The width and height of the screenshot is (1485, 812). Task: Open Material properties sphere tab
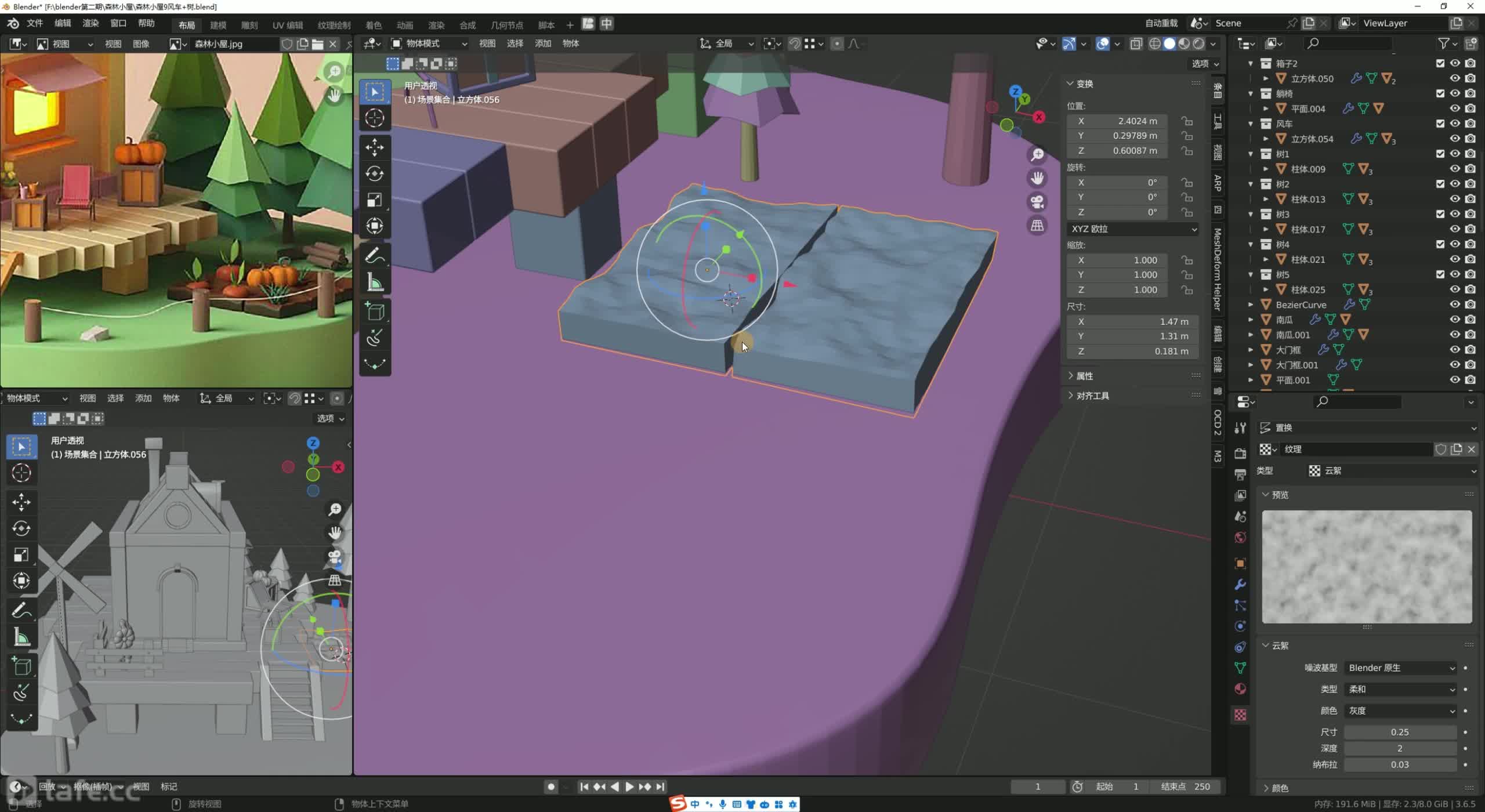click(x=1240, y=688)
